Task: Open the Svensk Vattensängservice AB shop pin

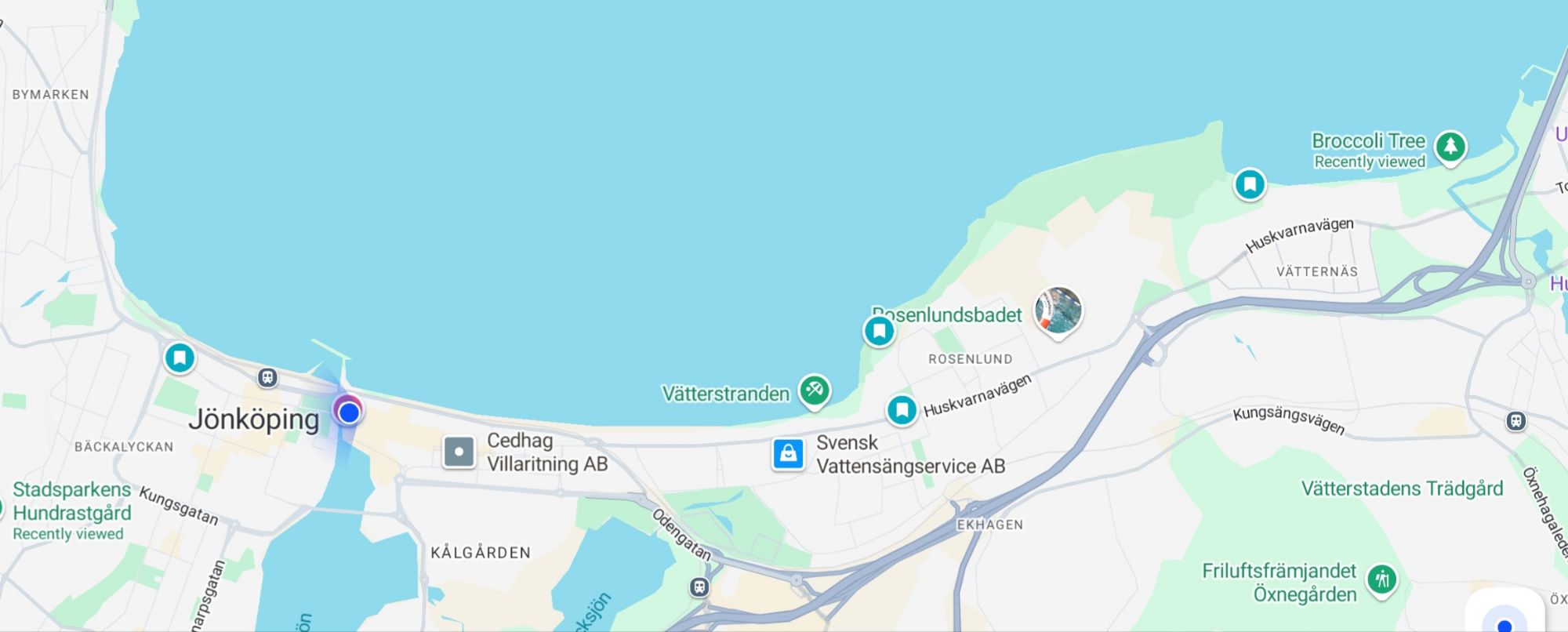Action: pos(788,454)
